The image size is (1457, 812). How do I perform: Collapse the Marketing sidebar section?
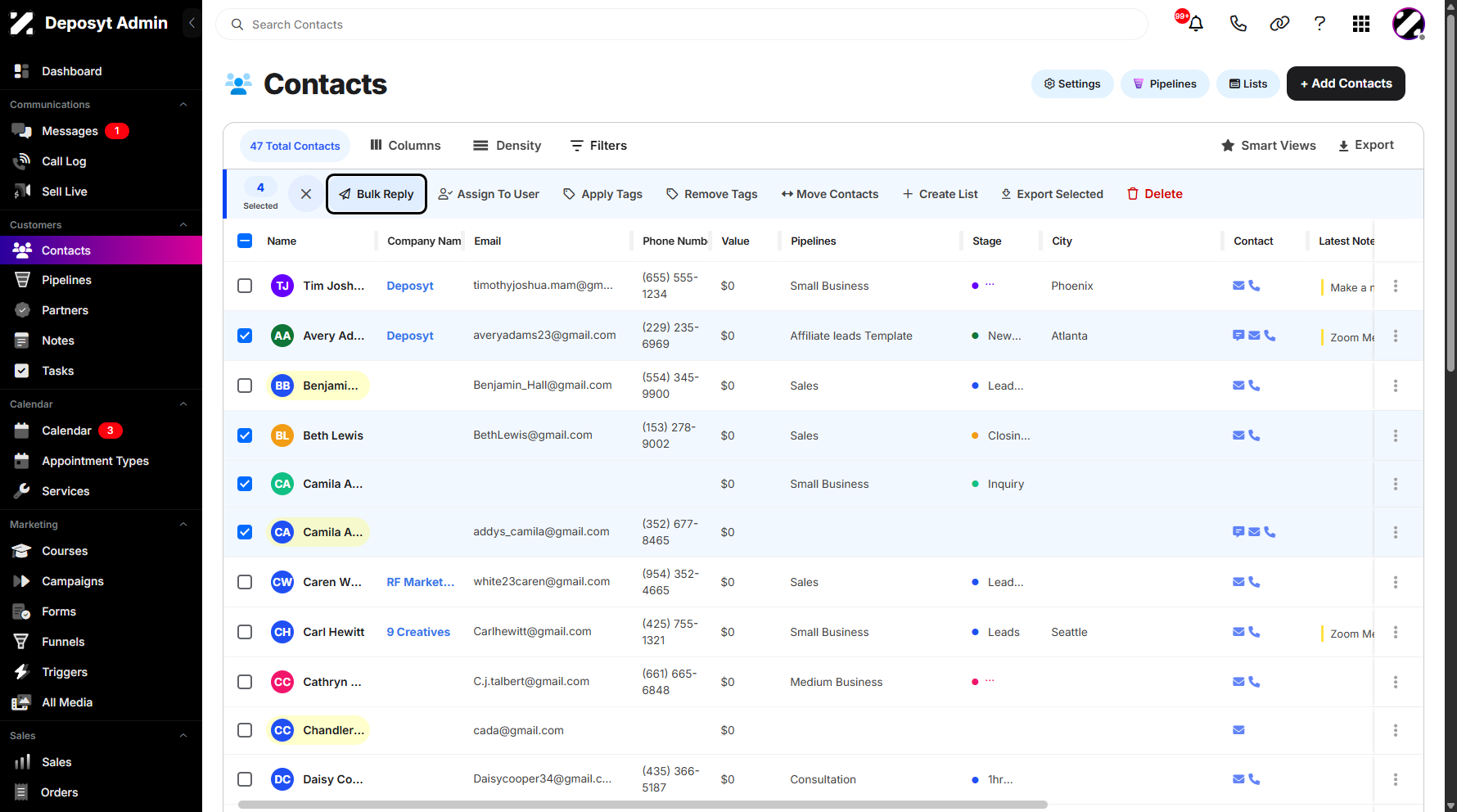coord(183,525)
